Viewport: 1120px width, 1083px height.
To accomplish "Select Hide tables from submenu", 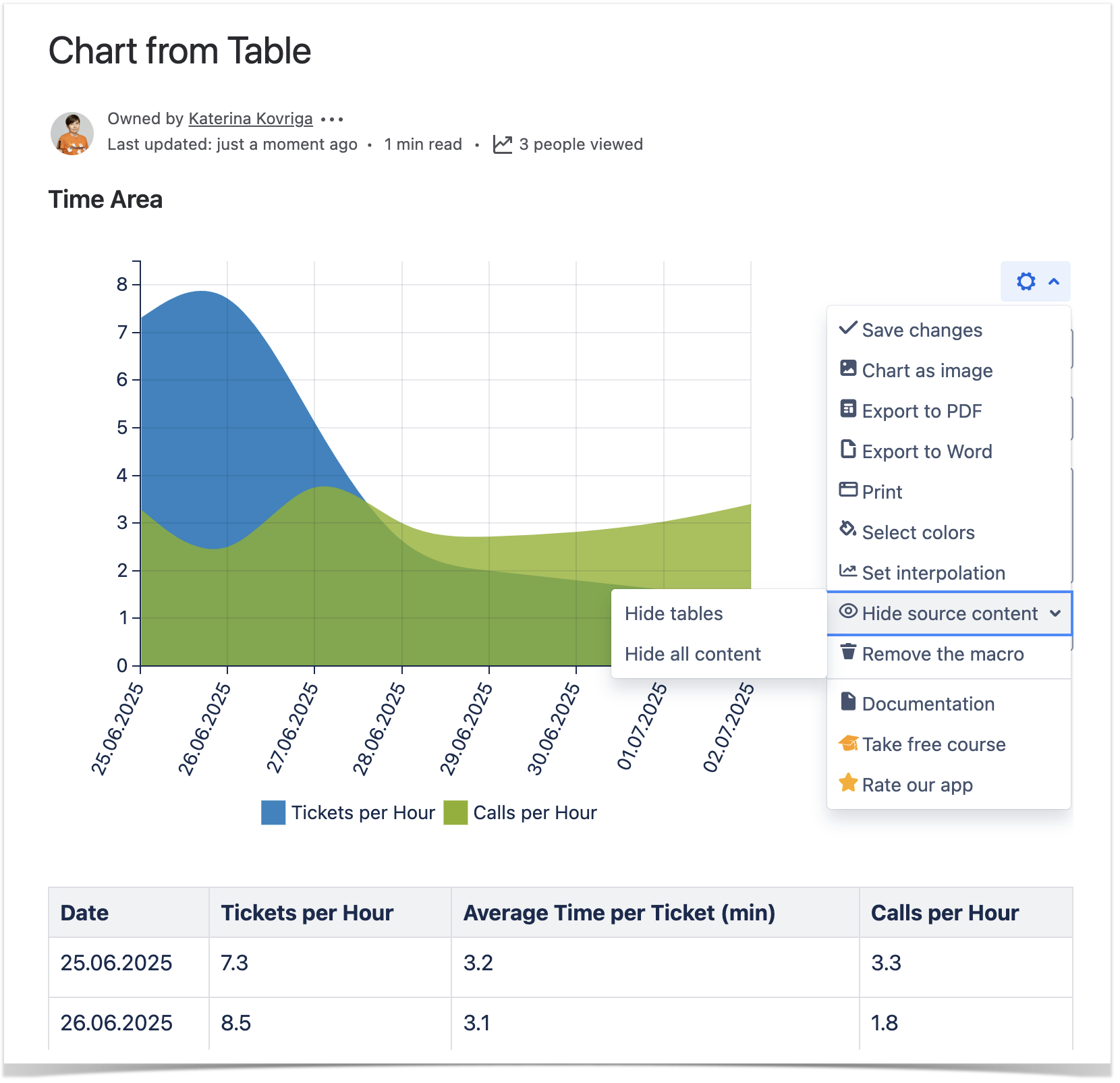I will tap(673, 613).
